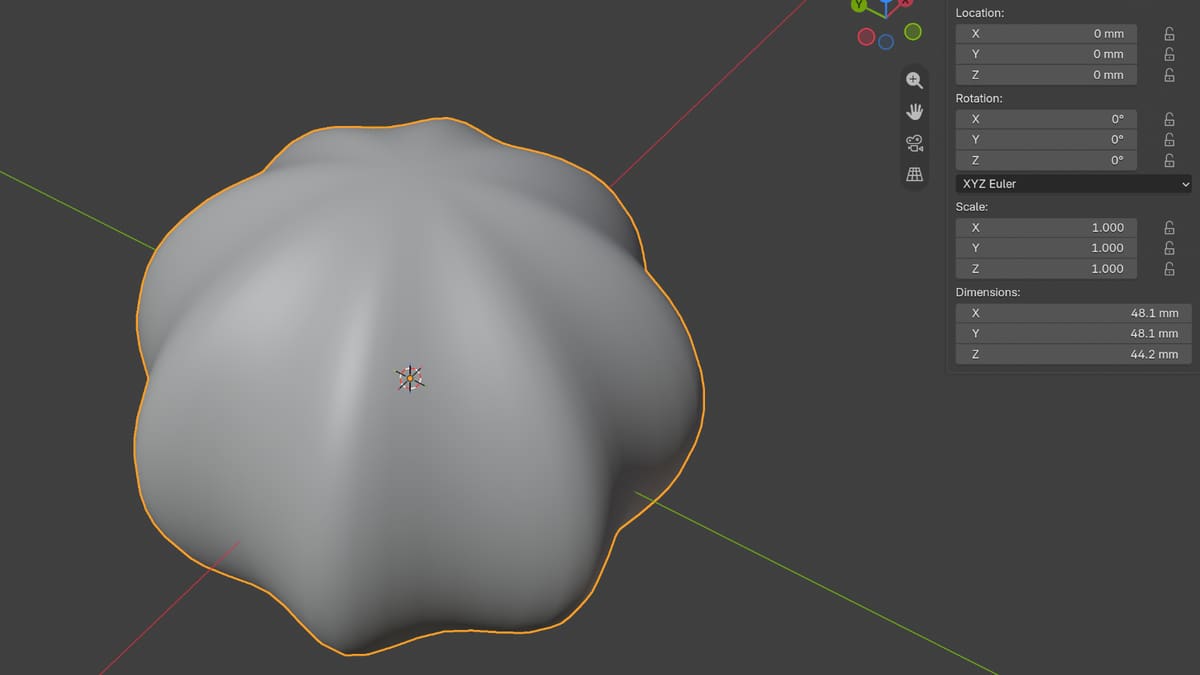Click the "Scale:" label
The width and height of the screenshot is (1200, 675).
tap(972, 207)
